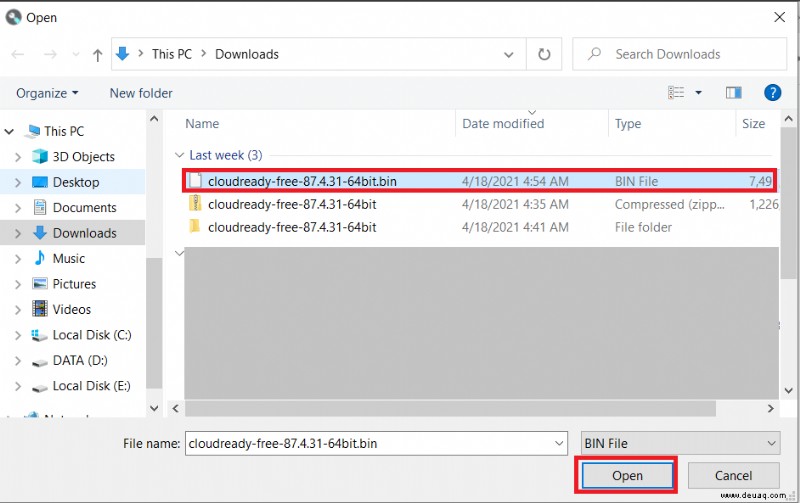Open Music in the sidebar

(x=69, y=259)
